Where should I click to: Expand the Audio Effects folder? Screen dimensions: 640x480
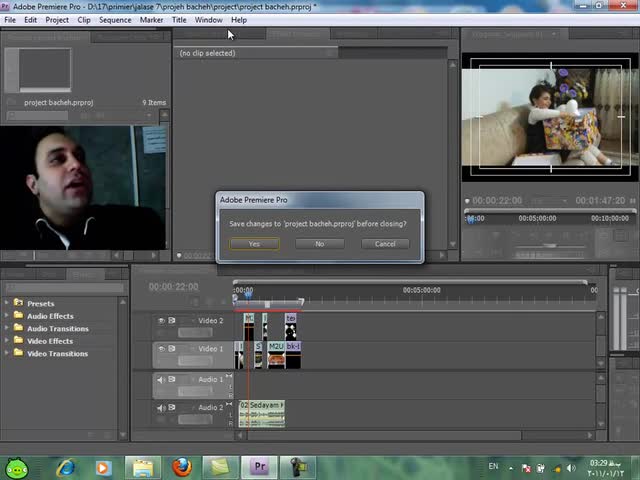[x=7, y=316]
